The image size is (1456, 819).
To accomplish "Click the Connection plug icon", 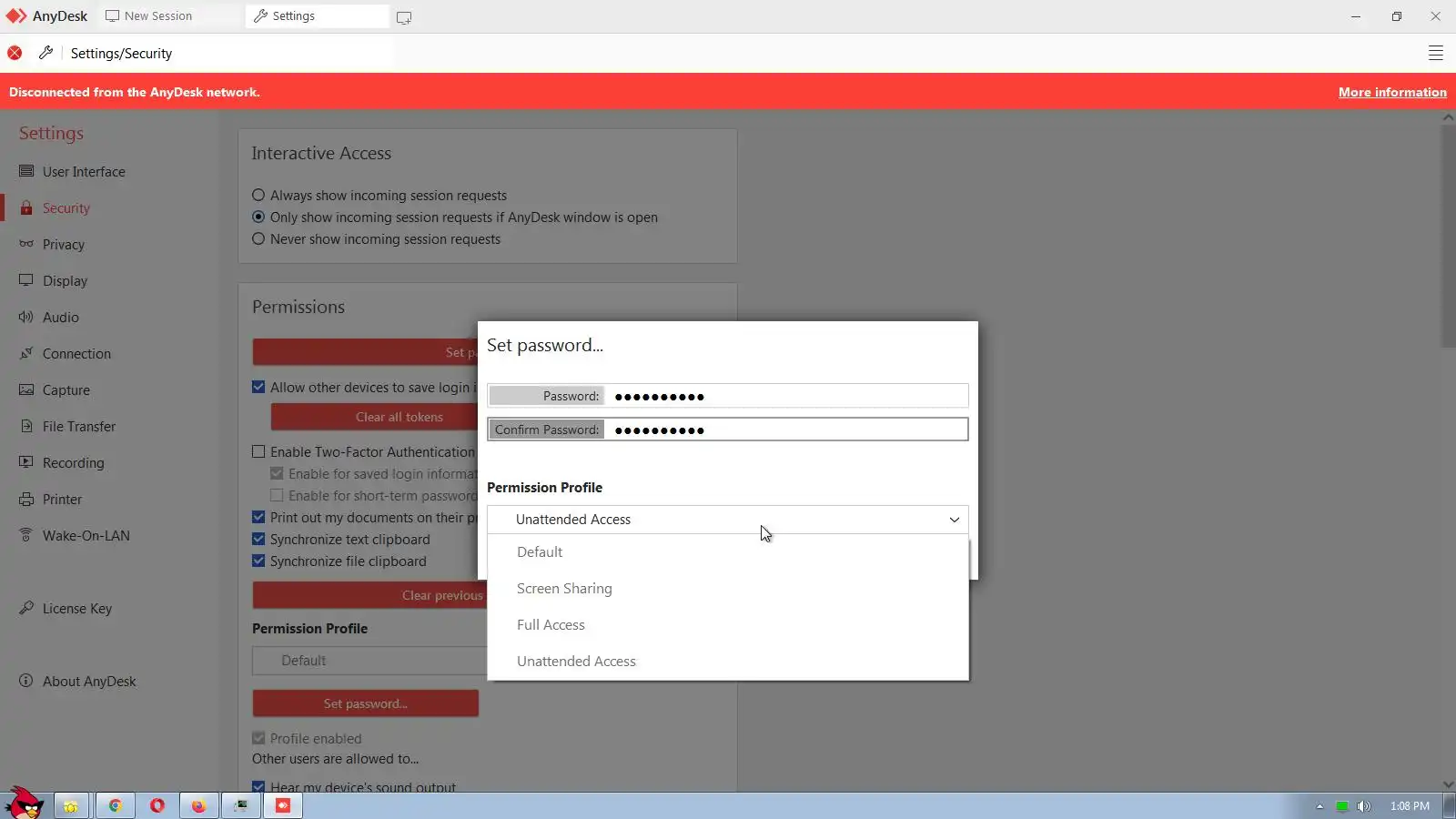I will coord(26,353).
